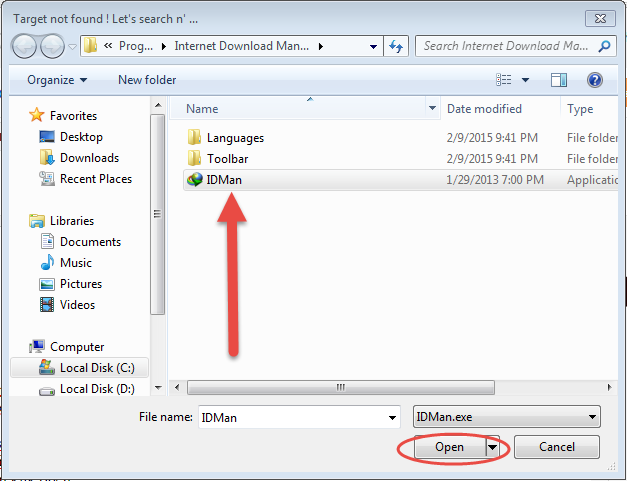The width and height of the screenshot is (627, 481).
Task: Click horizontal scrollbar right arrow
Action: click(x=609, y=387)
